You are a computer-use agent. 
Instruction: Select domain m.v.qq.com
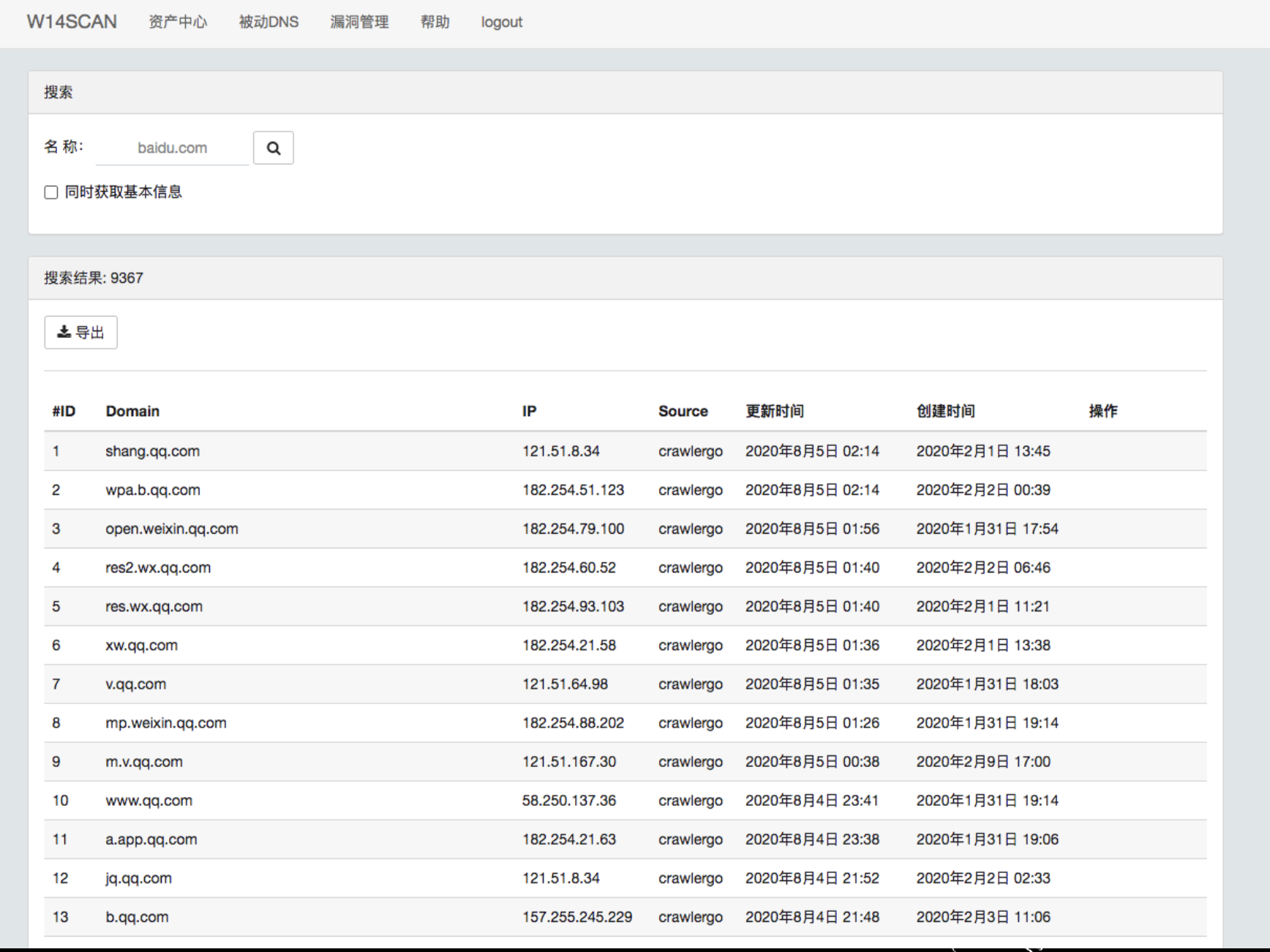coord(144,761)
